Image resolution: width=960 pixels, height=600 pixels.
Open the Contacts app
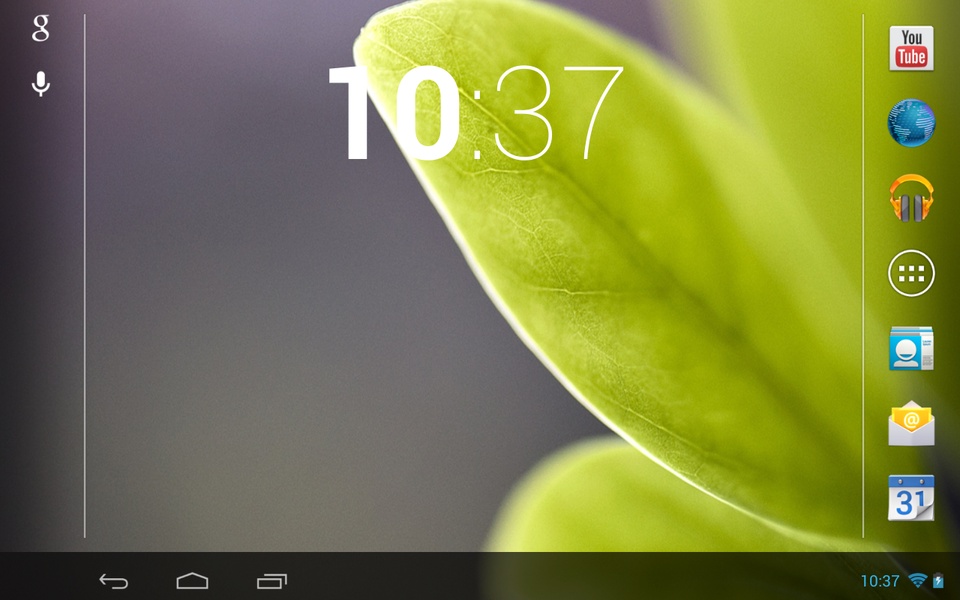[911, 348]
